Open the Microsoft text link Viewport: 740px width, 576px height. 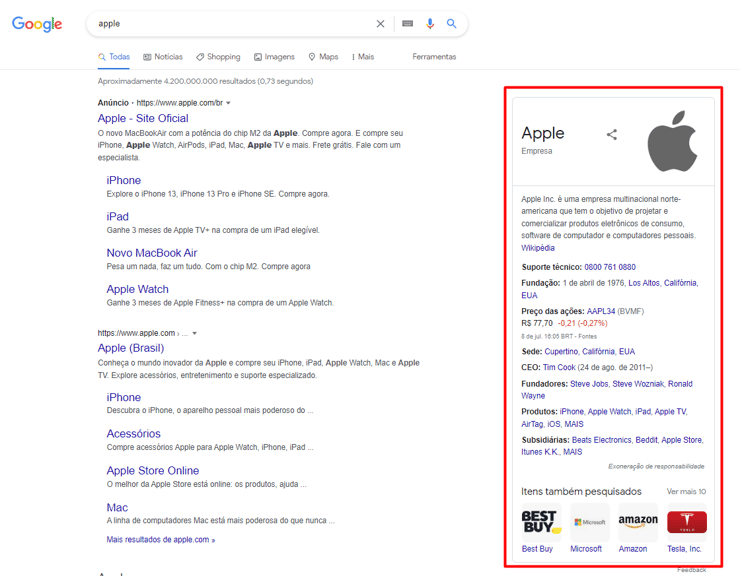[586, 549]
